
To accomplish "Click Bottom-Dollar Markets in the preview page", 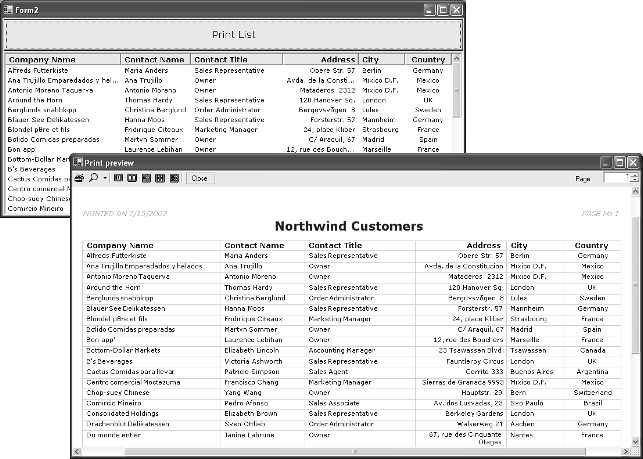I will [x=123, y=351].
